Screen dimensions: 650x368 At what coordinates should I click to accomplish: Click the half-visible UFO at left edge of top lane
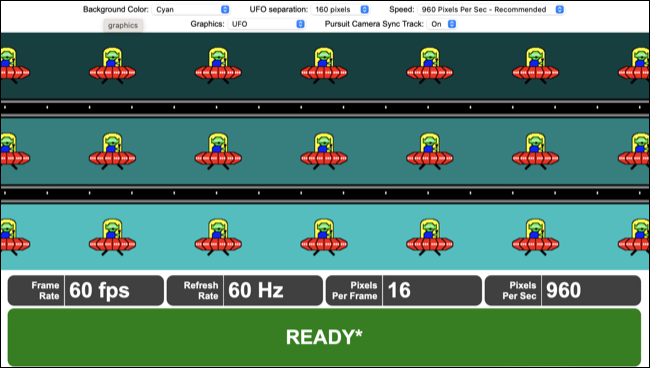[x=15, y=66]
